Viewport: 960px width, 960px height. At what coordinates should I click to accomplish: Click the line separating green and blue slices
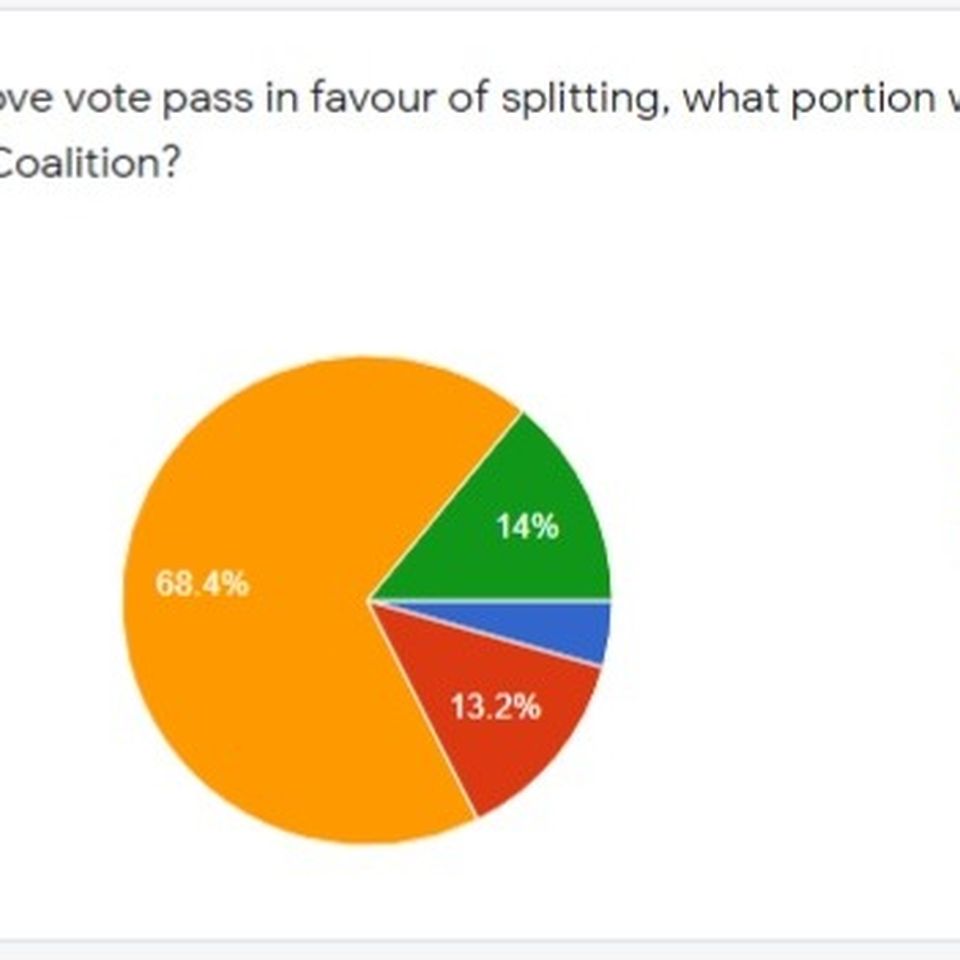tap(490, 601)
